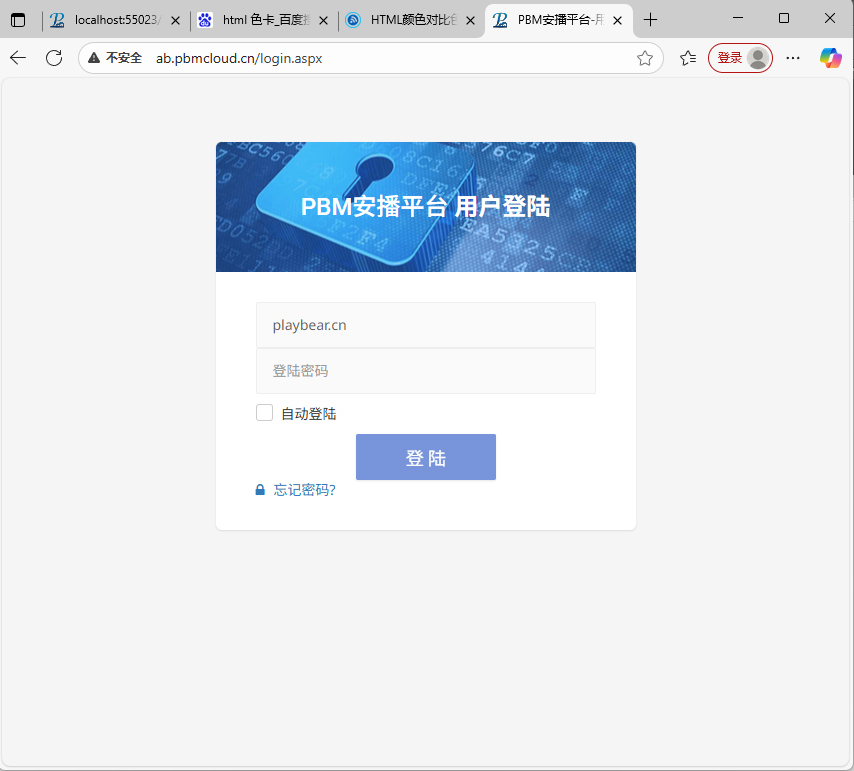Viewport: 854px width, 771px height.
Task: Click the browser profile 登录 button
Action: (x=740, y=58)
